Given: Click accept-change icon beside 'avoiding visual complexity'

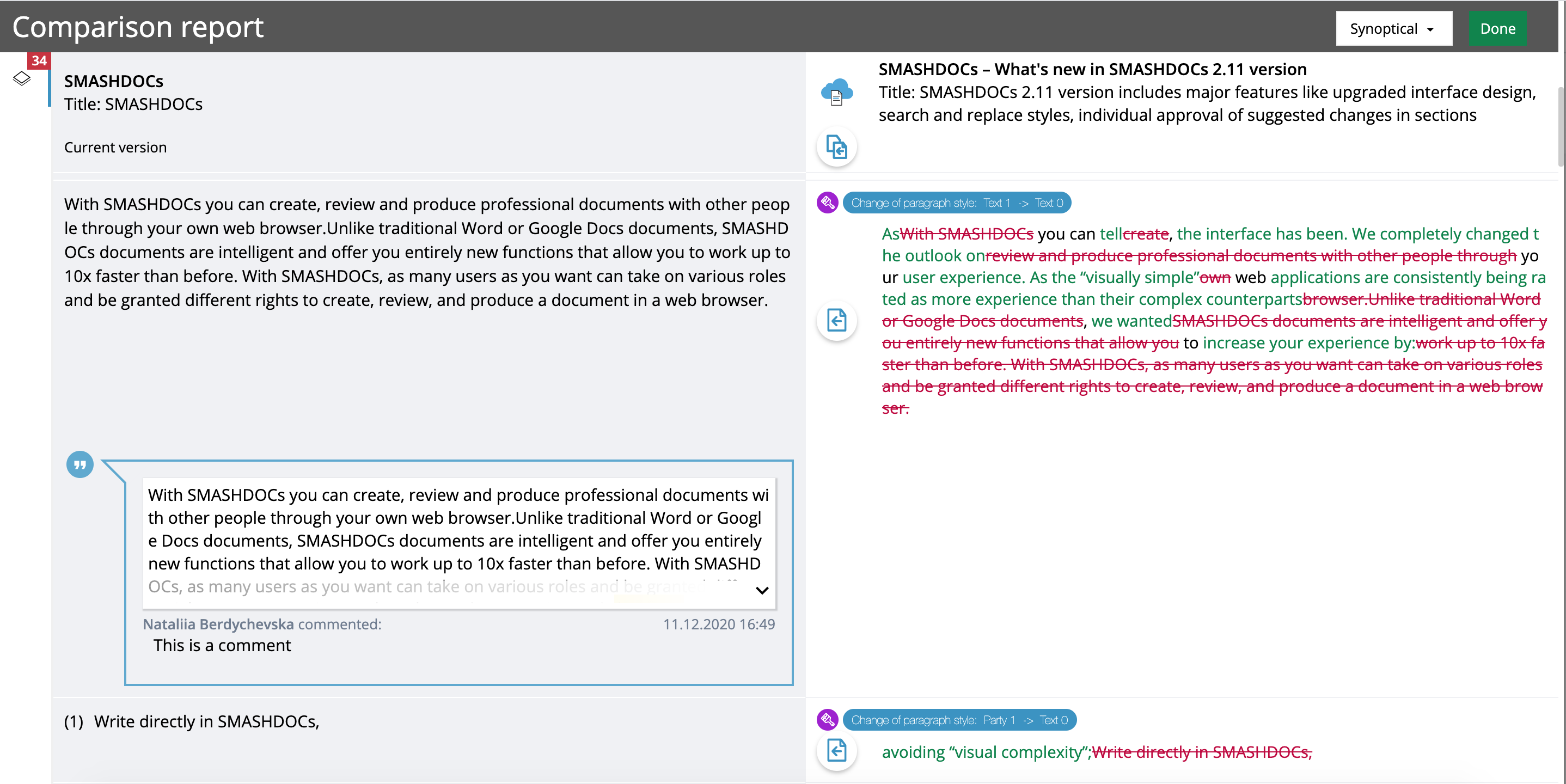Looking at the screenshot, I should (x=837, y=751).
